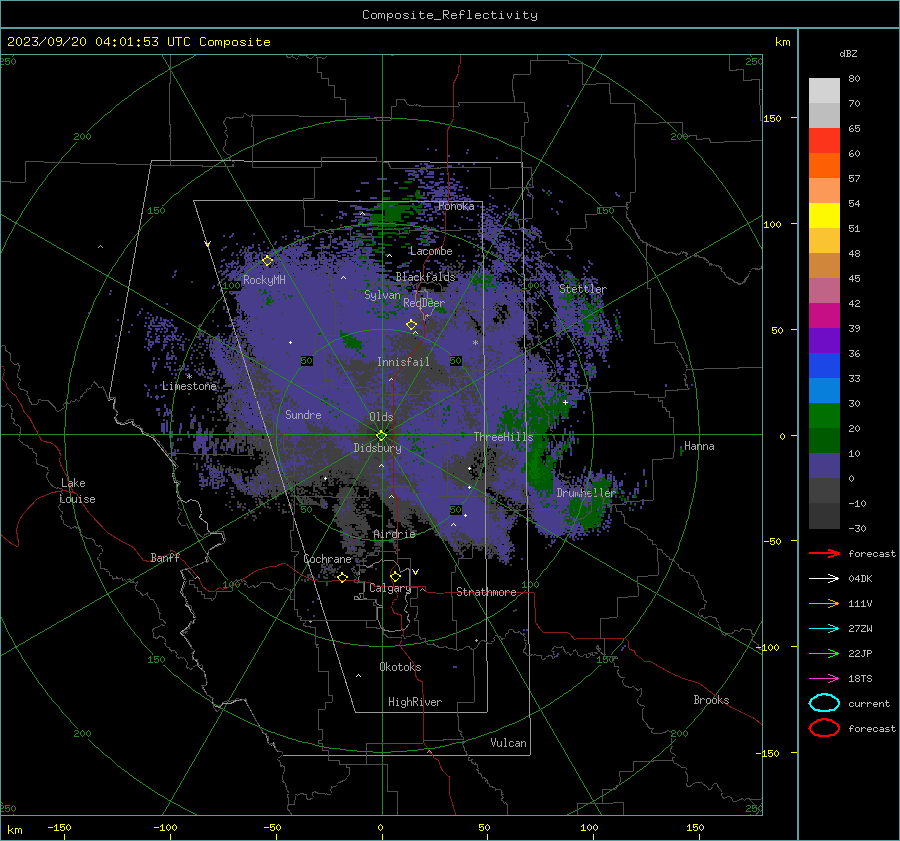The width and height of the screenshot is (900, 841).
Task: Click the yellow diamond marker near Cochrane
Action: tap(343, 577)
